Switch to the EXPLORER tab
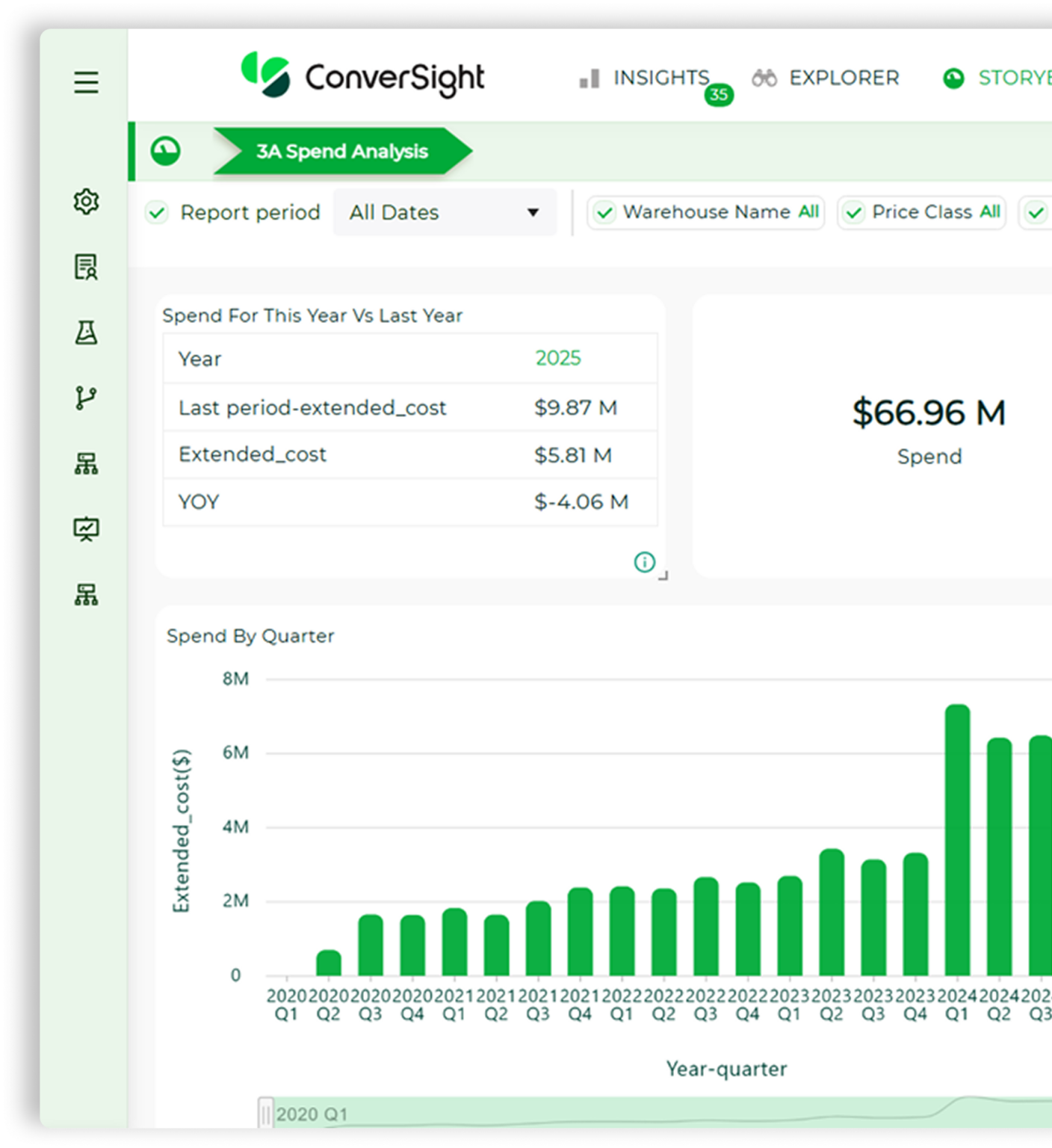The width and height of the screenshot is (1052, 1148). coord(844,78)
